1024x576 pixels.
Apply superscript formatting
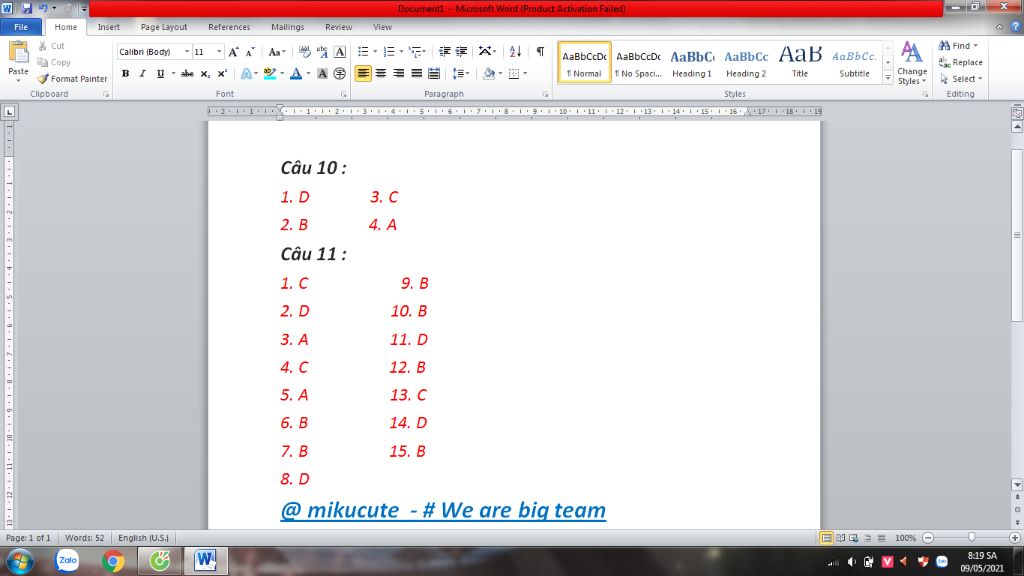point(222,74)
